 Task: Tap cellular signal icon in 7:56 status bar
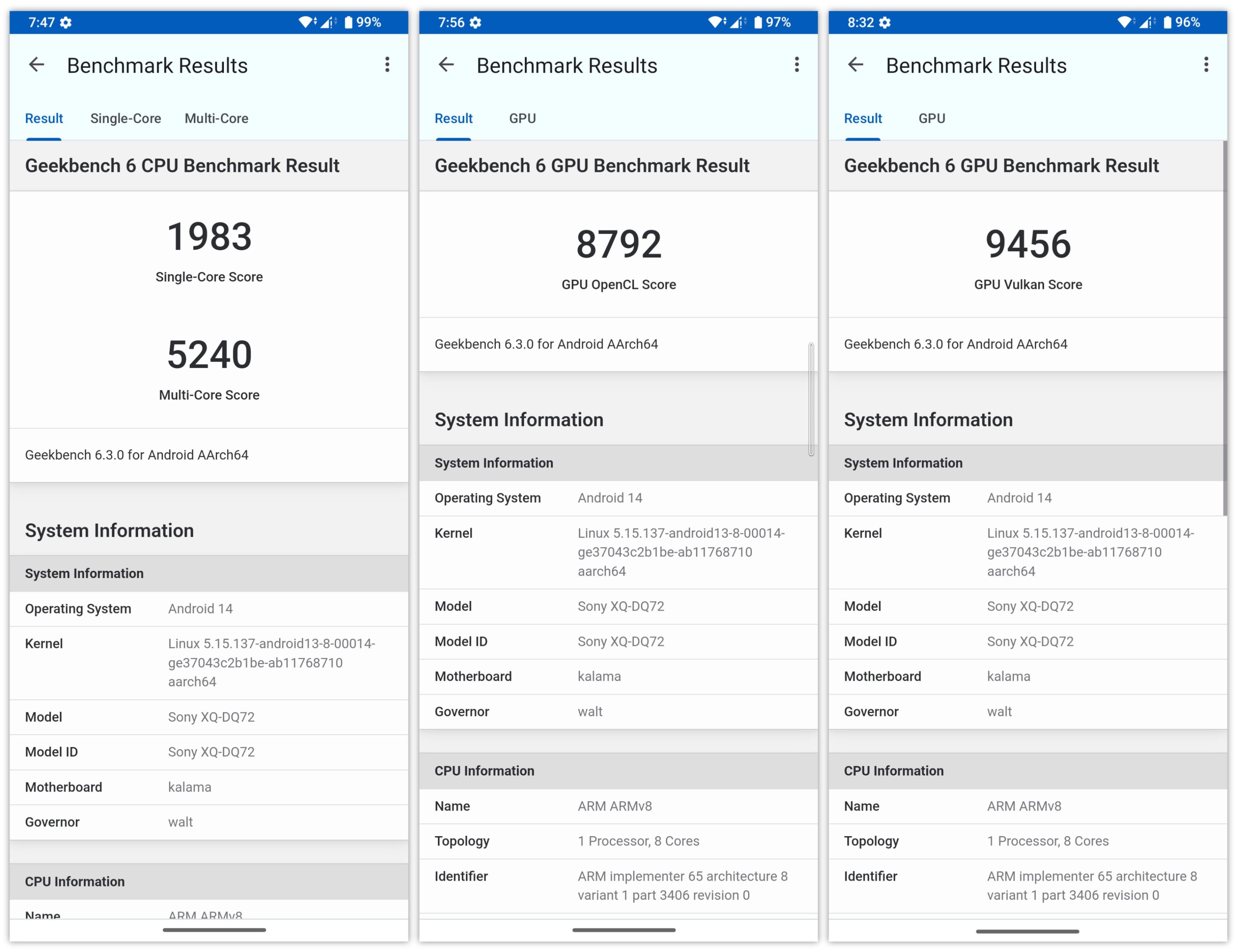click(x=738, y=22)
